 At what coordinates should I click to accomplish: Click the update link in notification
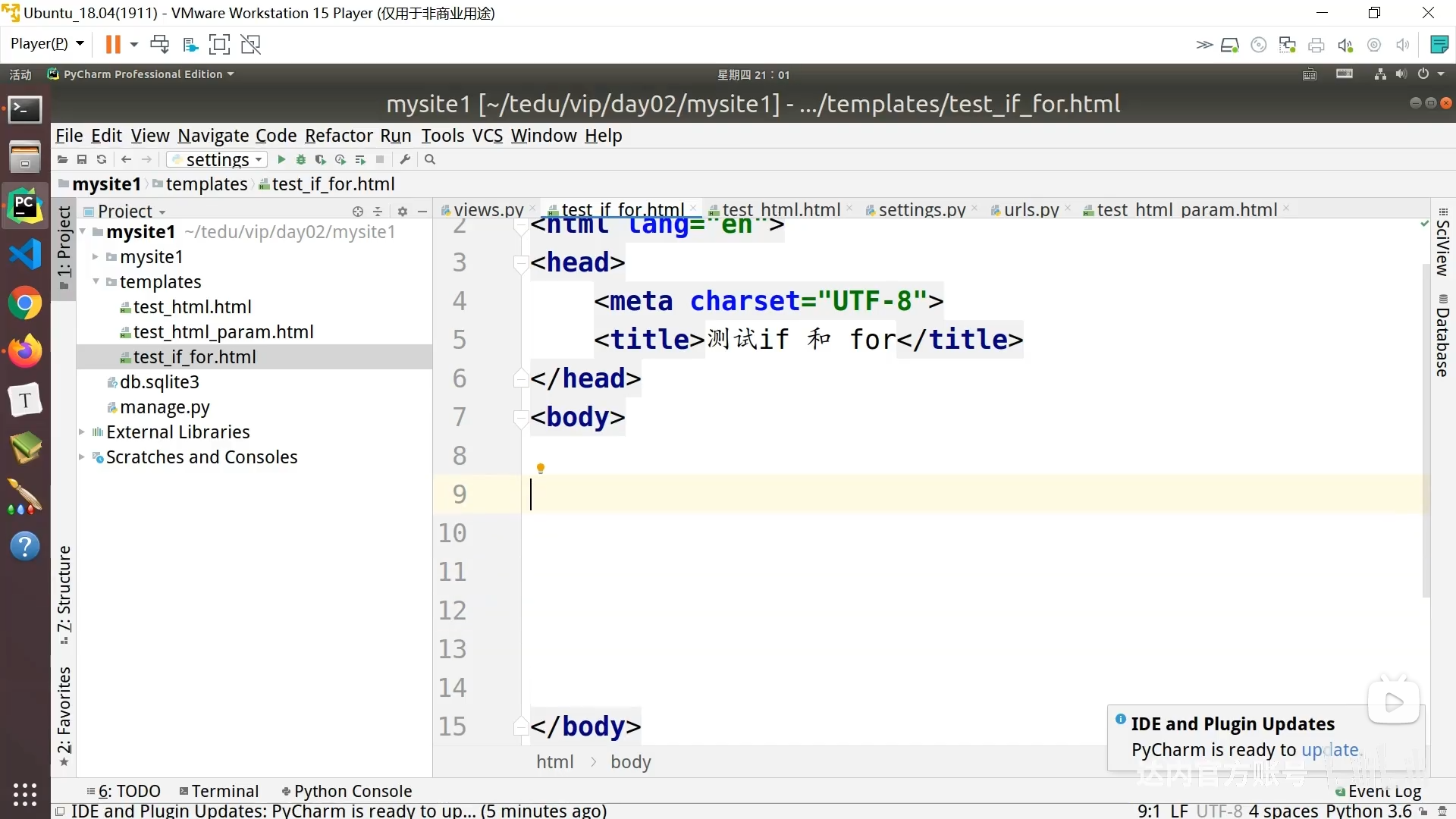[x=1329, y=750]
